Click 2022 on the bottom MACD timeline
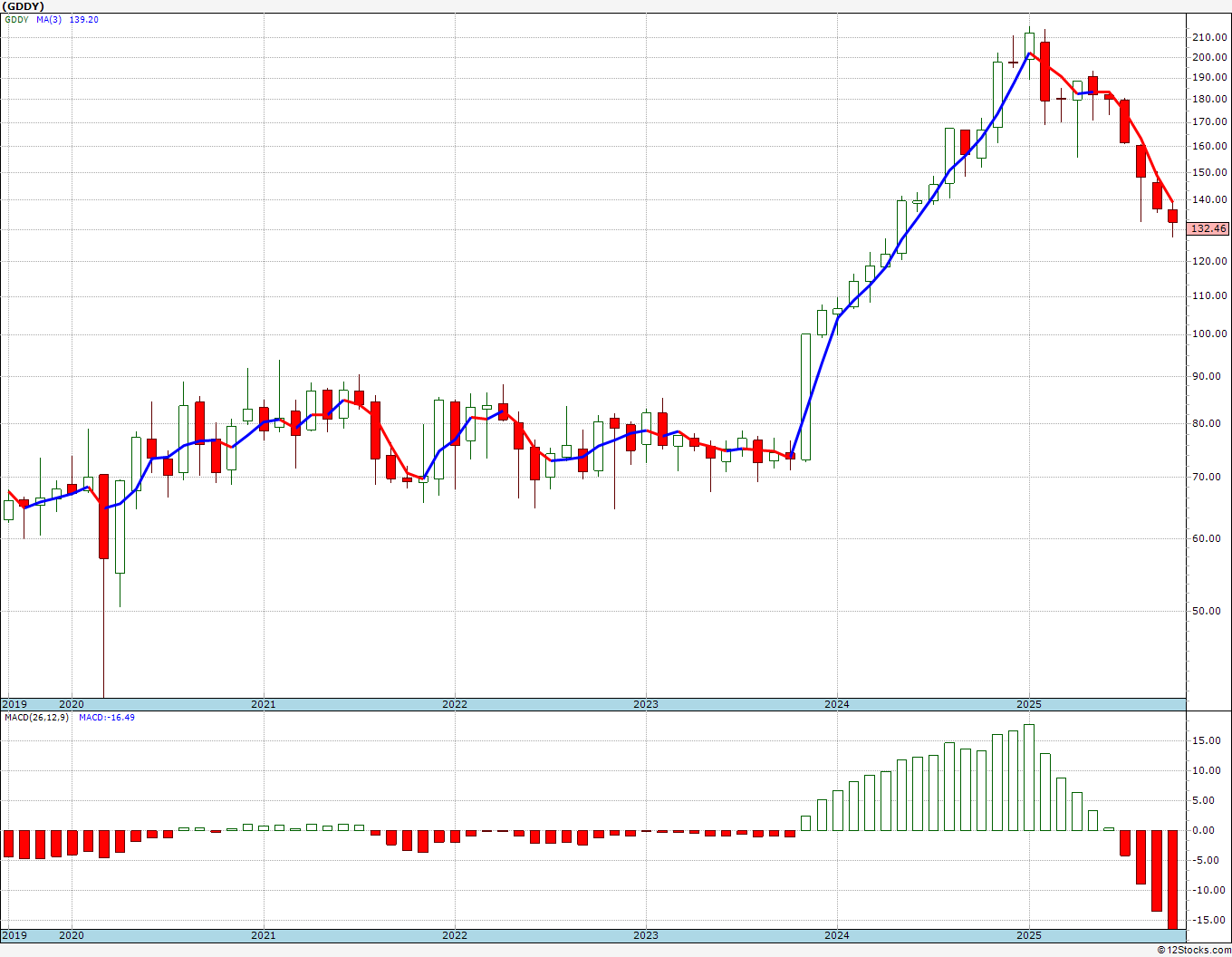This screenshot has height=957, width=1232. point(454,935)
